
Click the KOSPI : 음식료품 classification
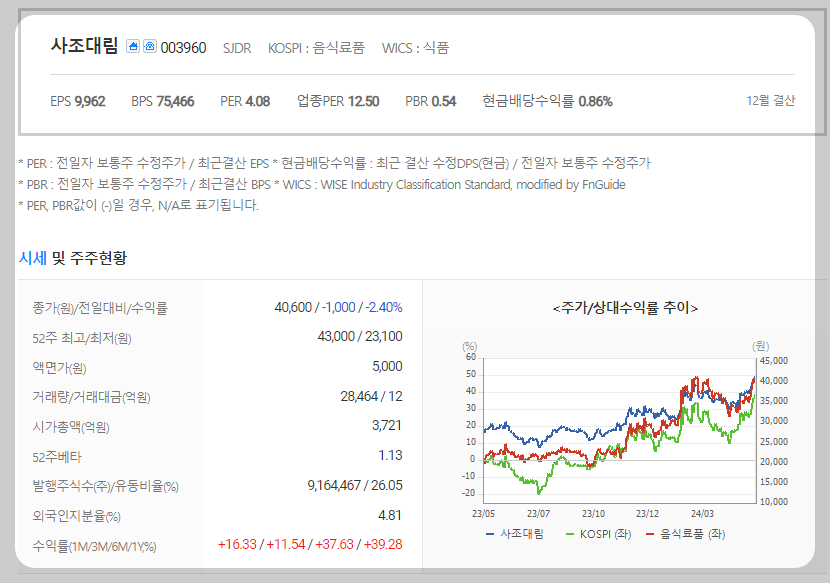tap(316, 48)
